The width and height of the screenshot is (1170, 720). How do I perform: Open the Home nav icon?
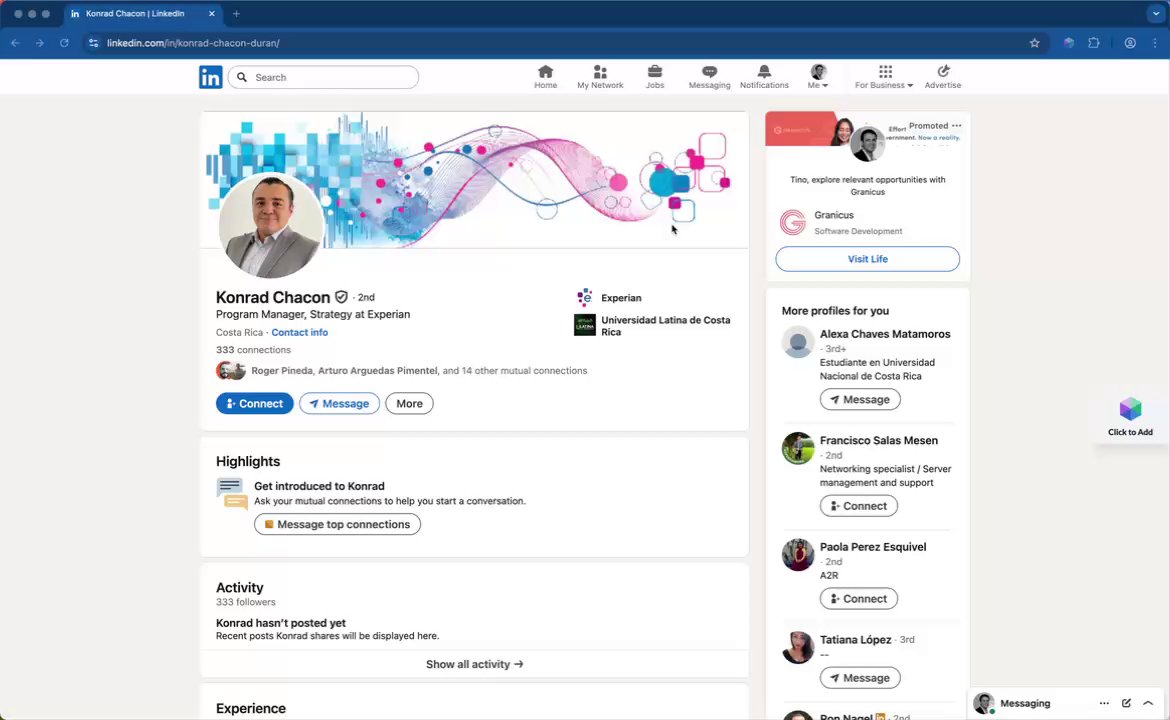(545, 77)
